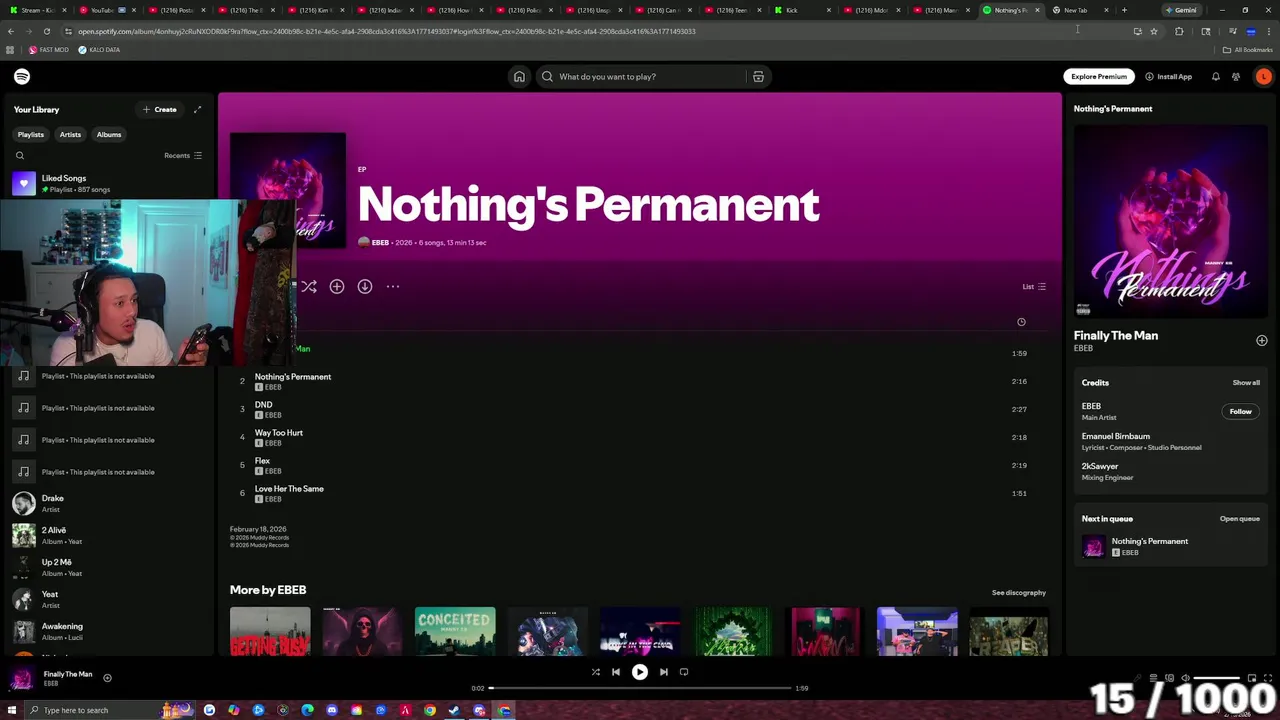This screenshot has height=720, width=1280.
Task: Reload the page in browser
Action: pos(46,31)
